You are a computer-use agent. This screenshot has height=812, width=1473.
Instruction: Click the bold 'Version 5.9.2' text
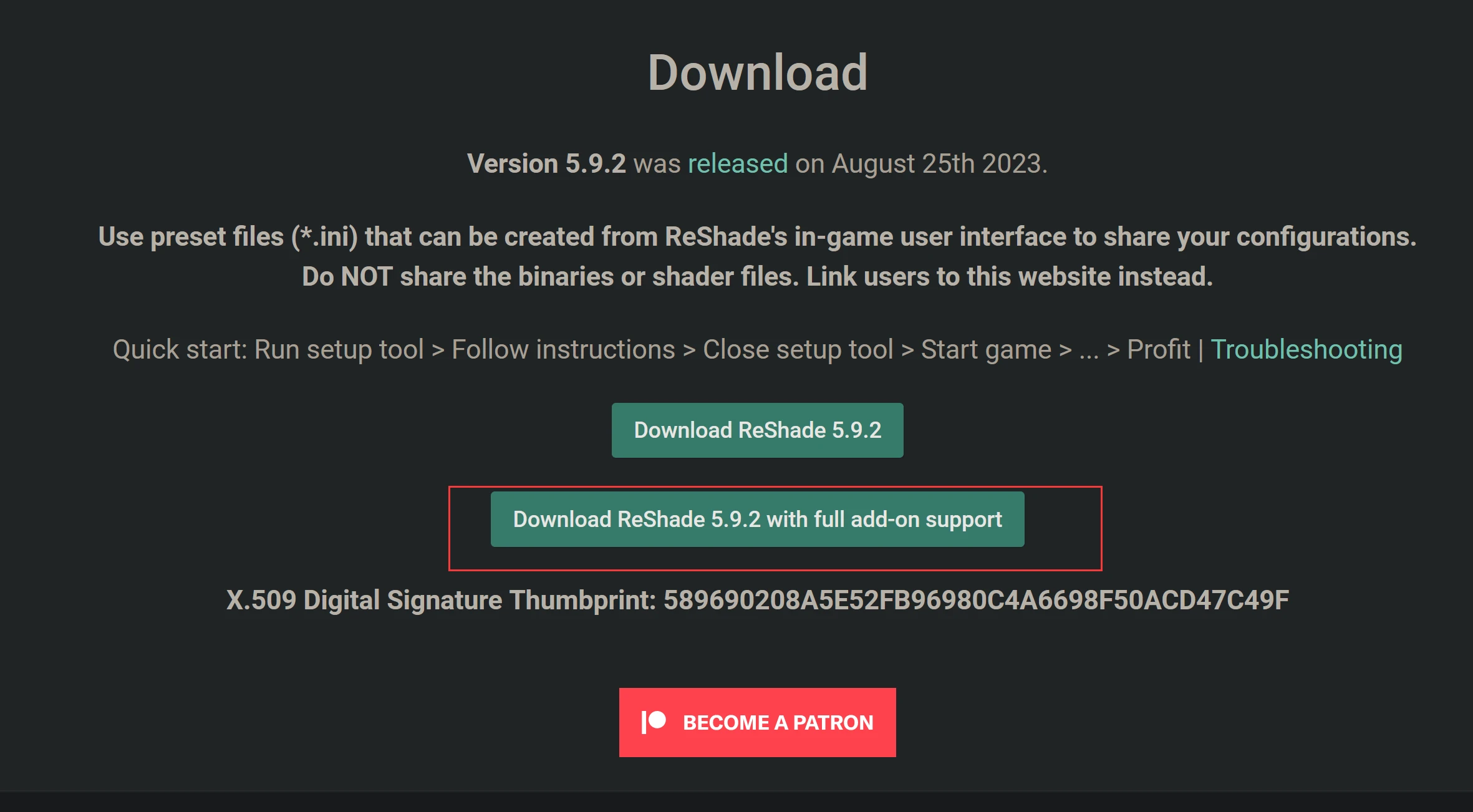coord(546,163)
